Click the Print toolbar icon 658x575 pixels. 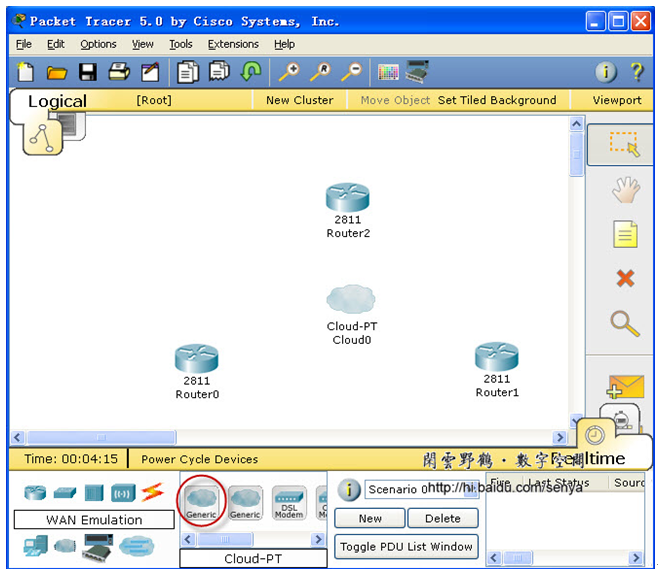[x=119, y=72]
